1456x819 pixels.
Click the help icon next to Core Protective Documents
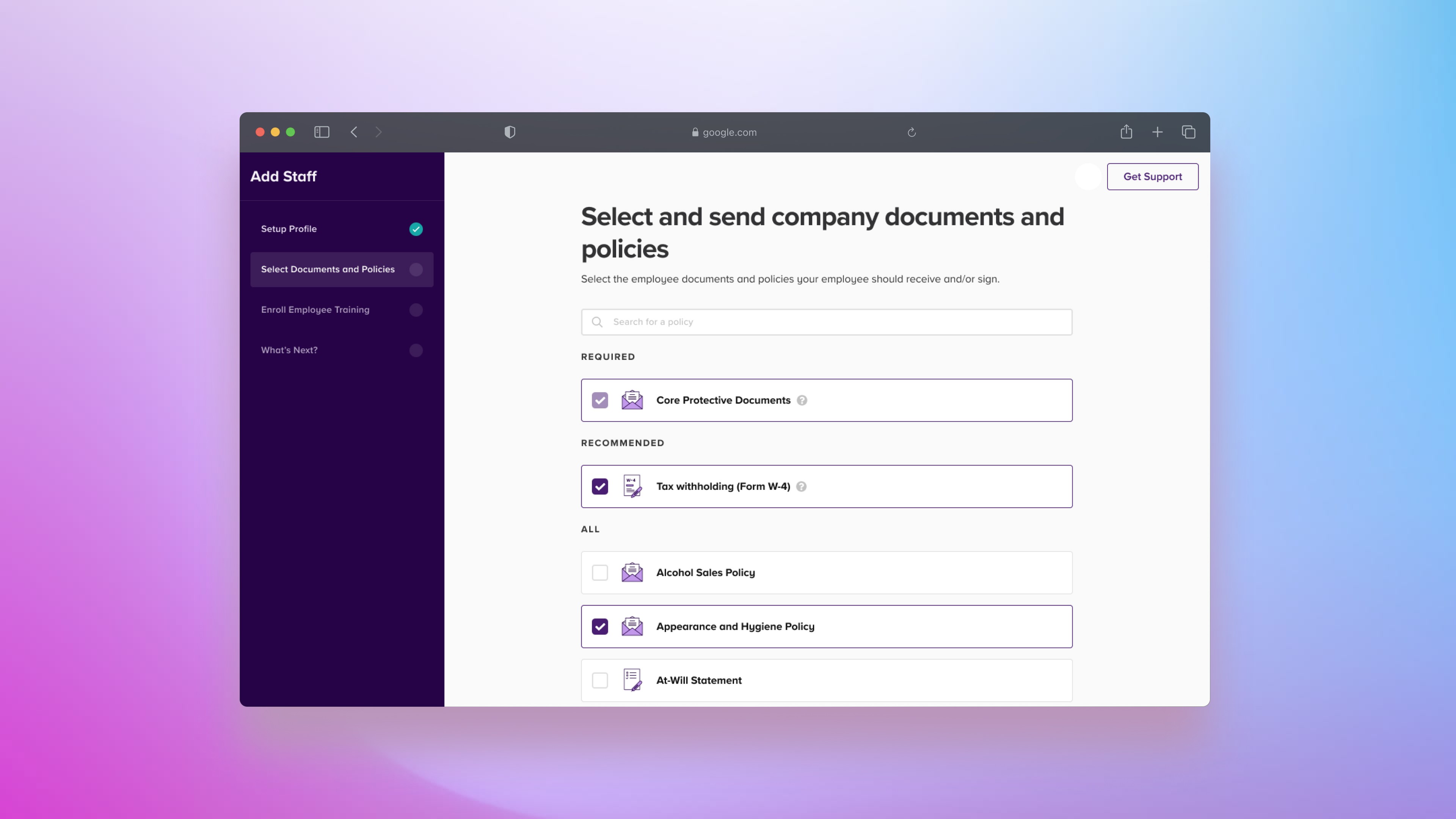coord(802,400)
